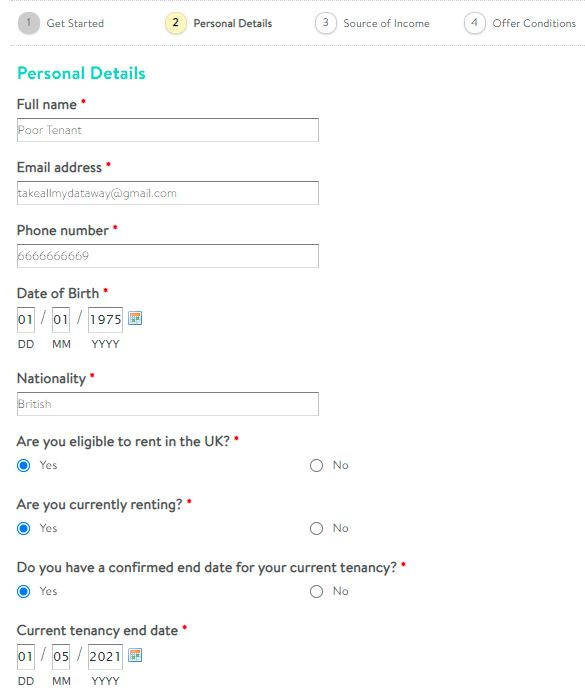
Task: Select Yes for eligible to rent in UK
Action: click(24, 466)
